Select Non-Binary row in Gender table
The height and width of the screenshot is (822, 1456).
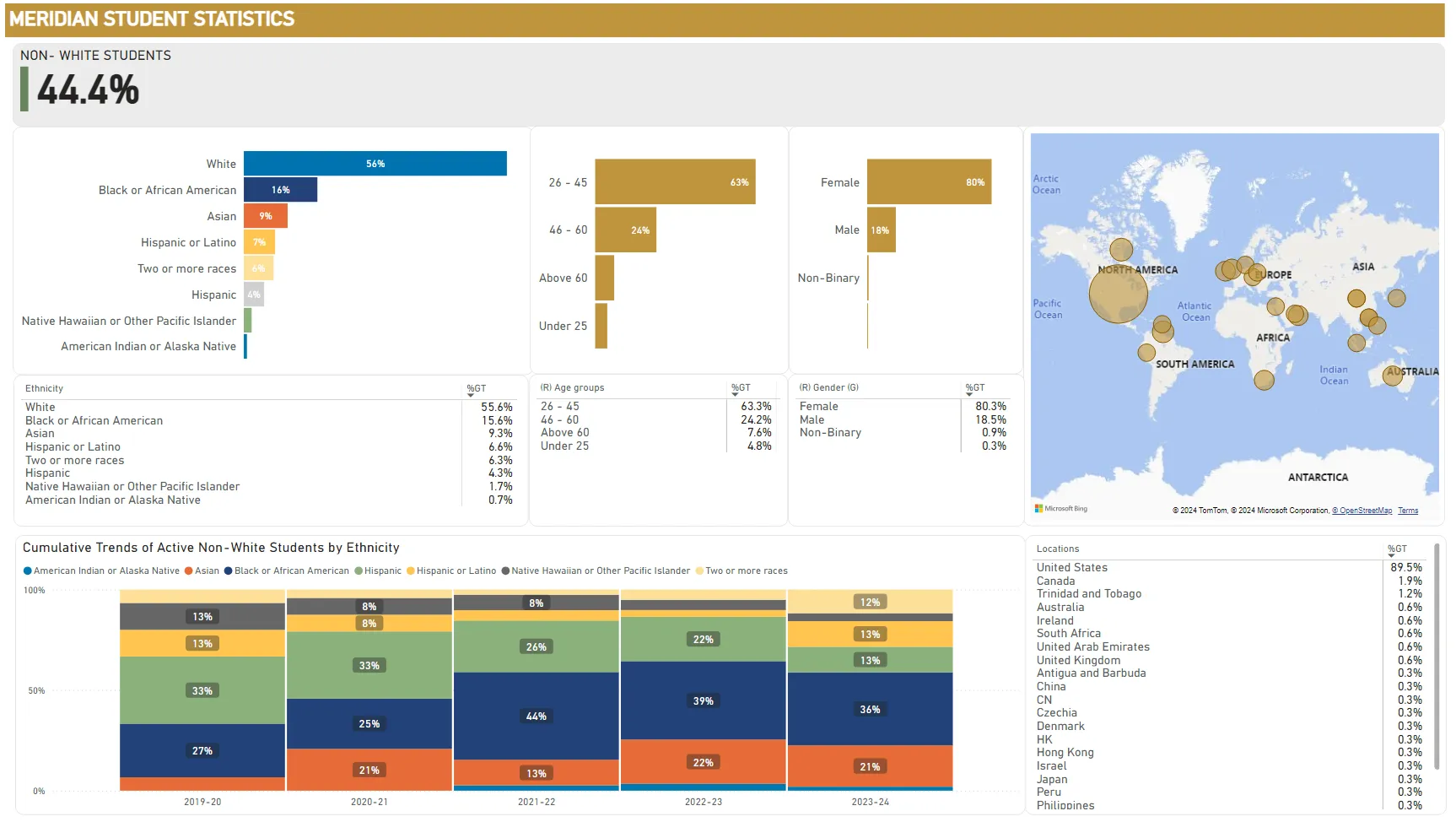tap(903, 433)
